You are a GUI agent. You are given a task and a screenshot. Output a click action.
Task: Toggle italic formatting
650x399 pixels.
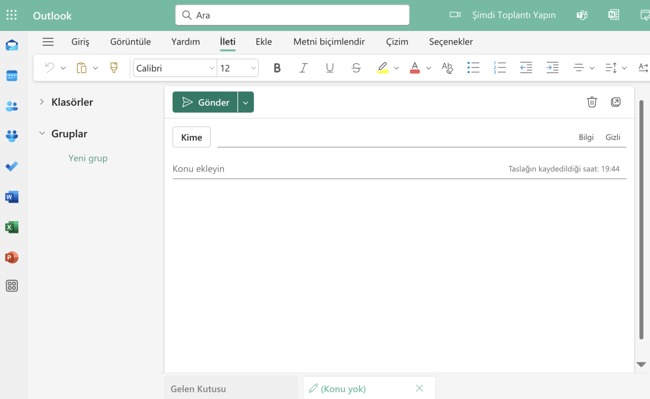pos(303,68)
